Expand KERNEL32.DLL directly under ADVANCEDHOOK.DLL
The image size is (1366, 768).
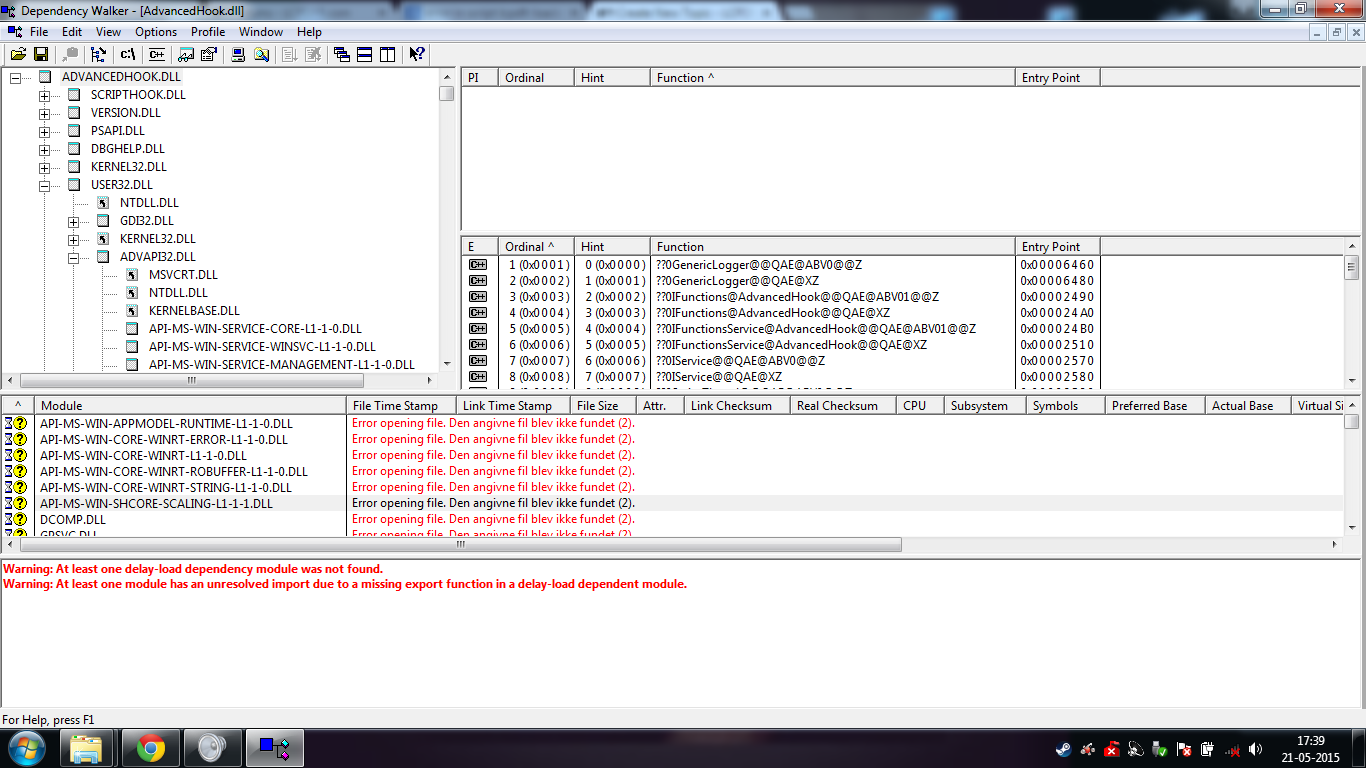click(44, 167)
